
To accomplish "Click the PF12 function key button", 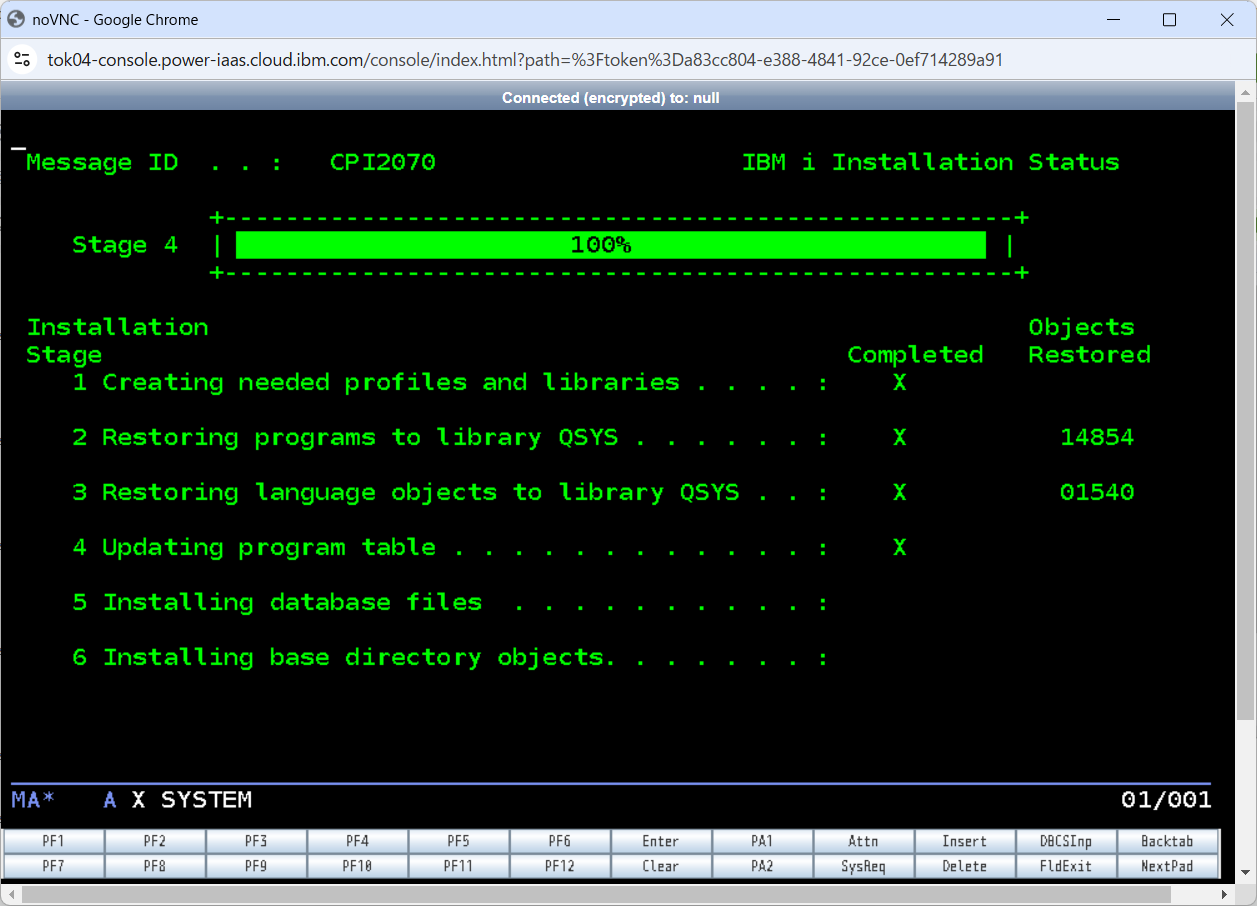I will pos(560,866).
